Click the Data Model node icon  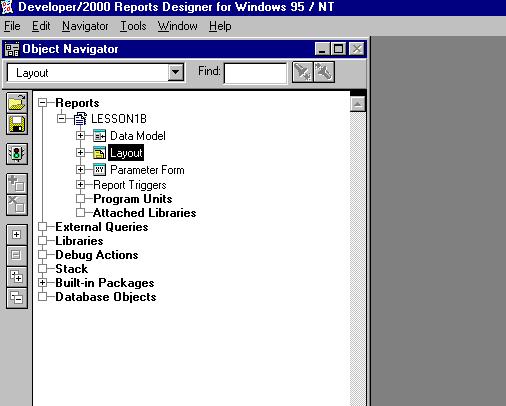[99, 136]
